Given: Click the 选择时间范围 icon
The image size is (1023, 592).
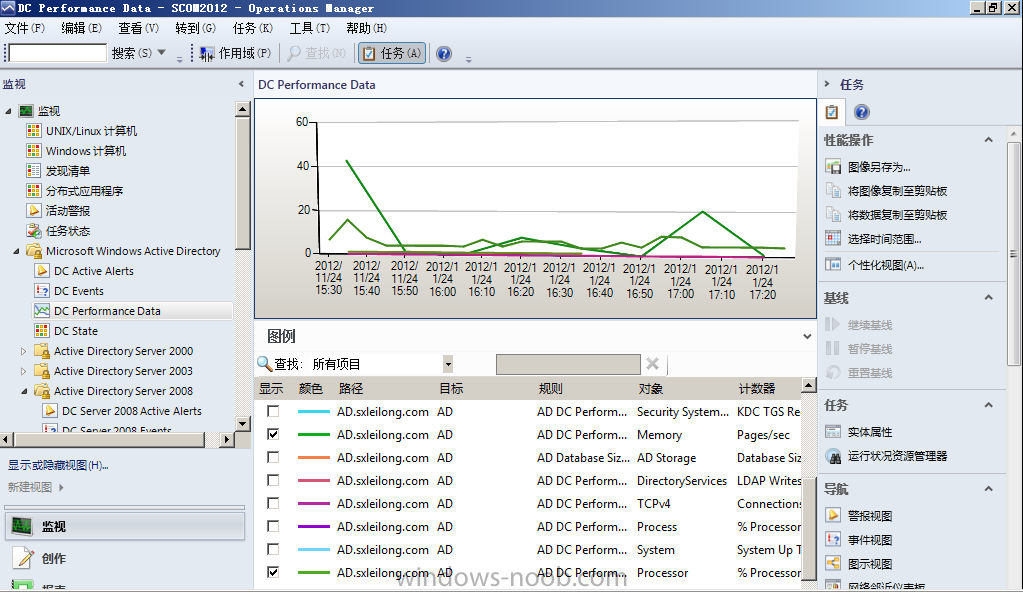Looking at the screenshot, I should click(x=833, y=239).
